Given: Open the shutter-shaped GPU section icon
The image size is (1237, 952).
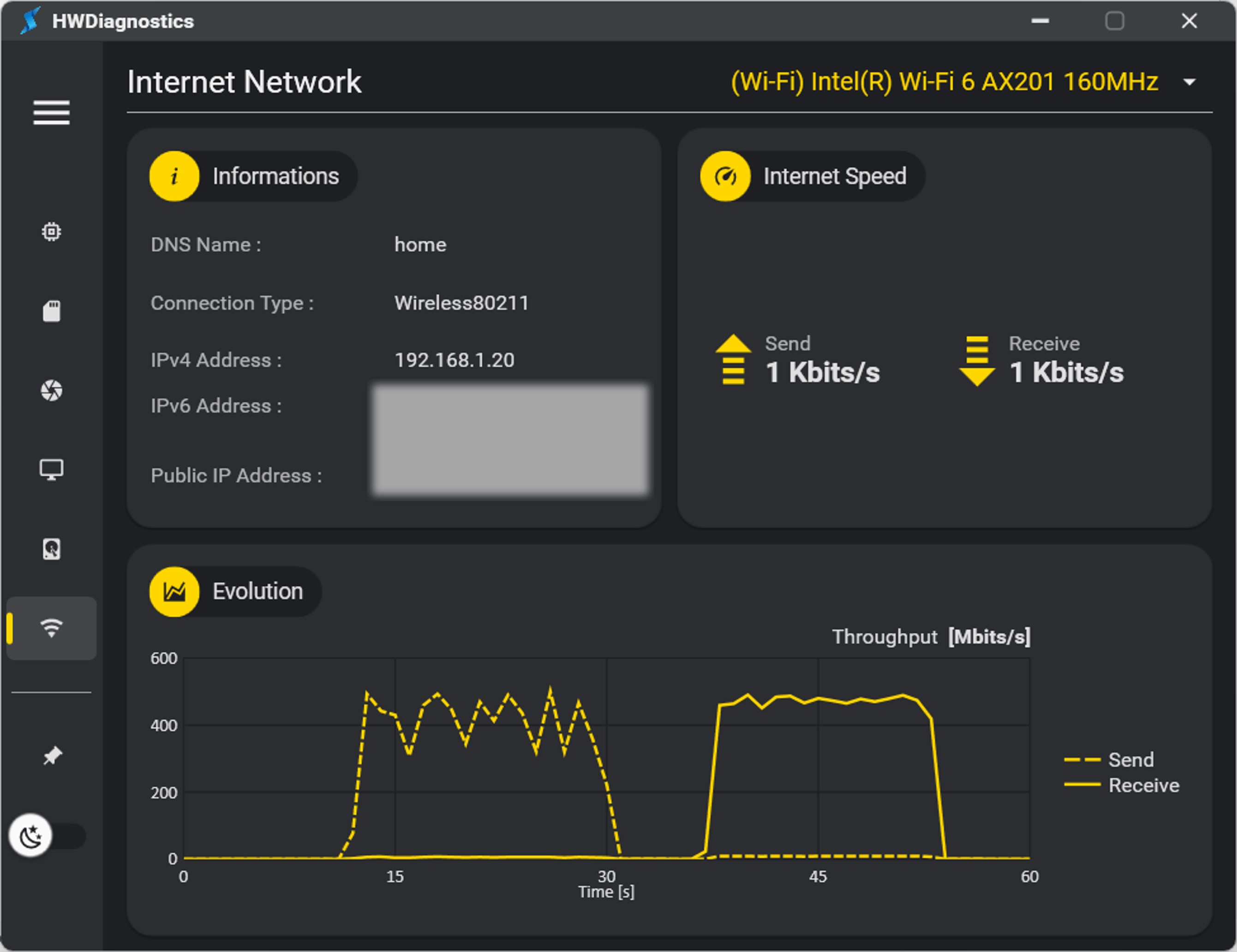Looking at the screenshot, I should 52,390.
